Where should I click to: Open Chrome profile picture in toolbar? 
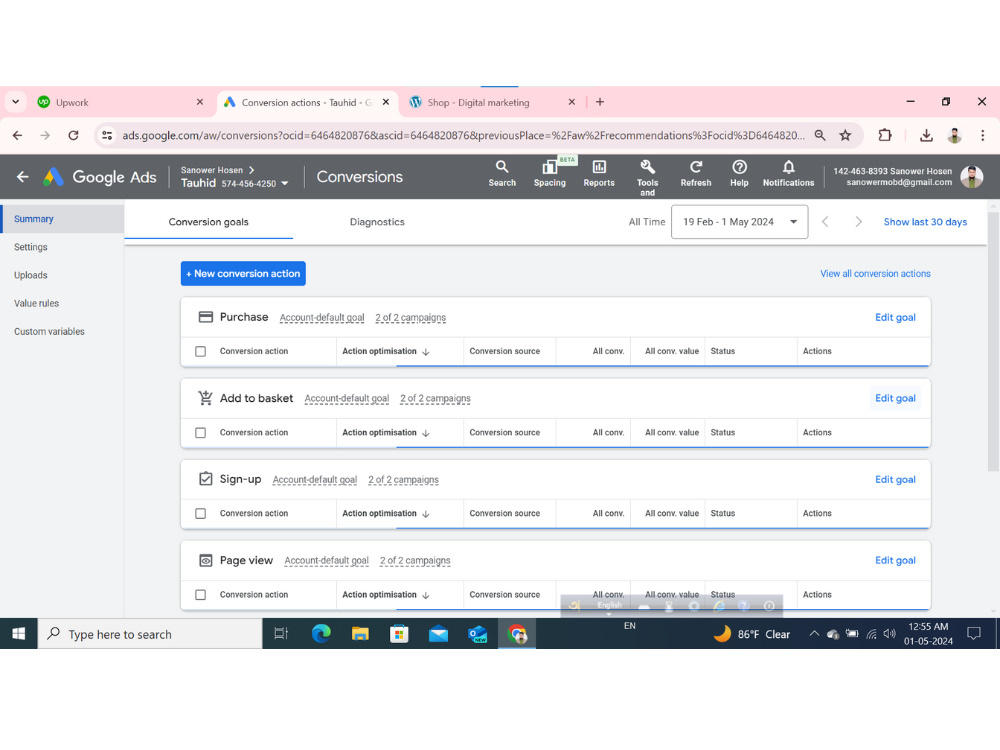coord(954,135)
